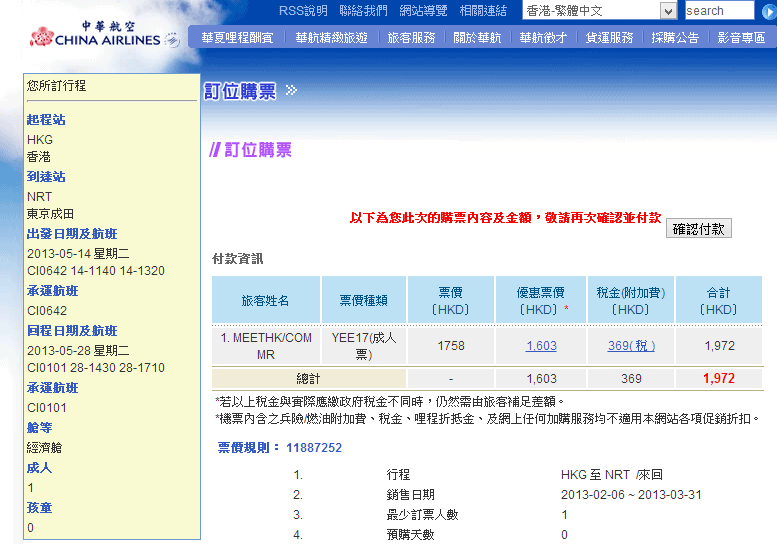The width and height of the screenshot is (777, 544).
Task: Click the 369(稅) tax link
Action: coord(631,346)
